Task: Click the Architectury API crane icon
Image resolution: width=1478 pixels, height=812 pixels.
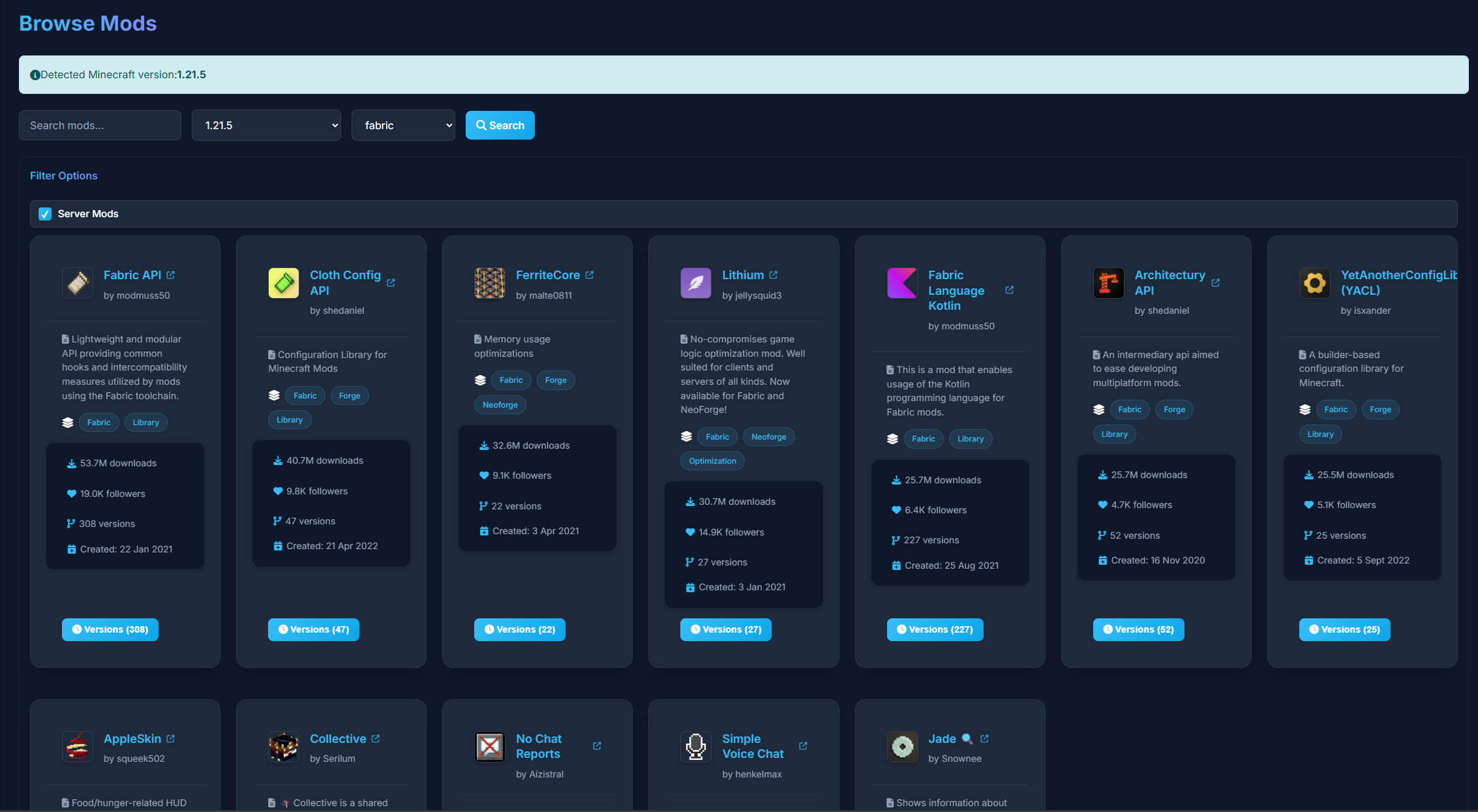Action: (1108, 283)
